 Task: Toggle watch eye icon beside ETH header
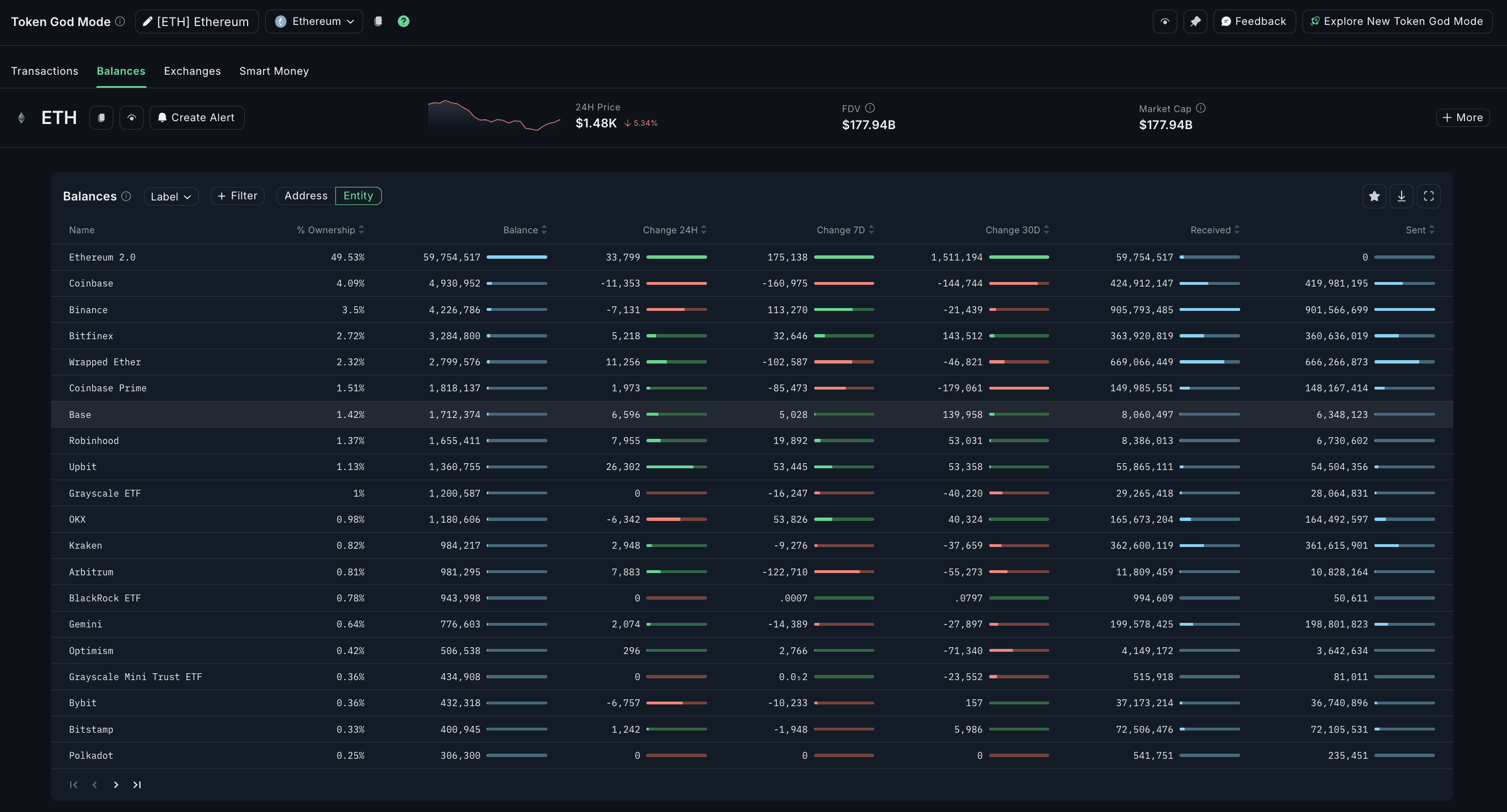(x=131, y=118)
